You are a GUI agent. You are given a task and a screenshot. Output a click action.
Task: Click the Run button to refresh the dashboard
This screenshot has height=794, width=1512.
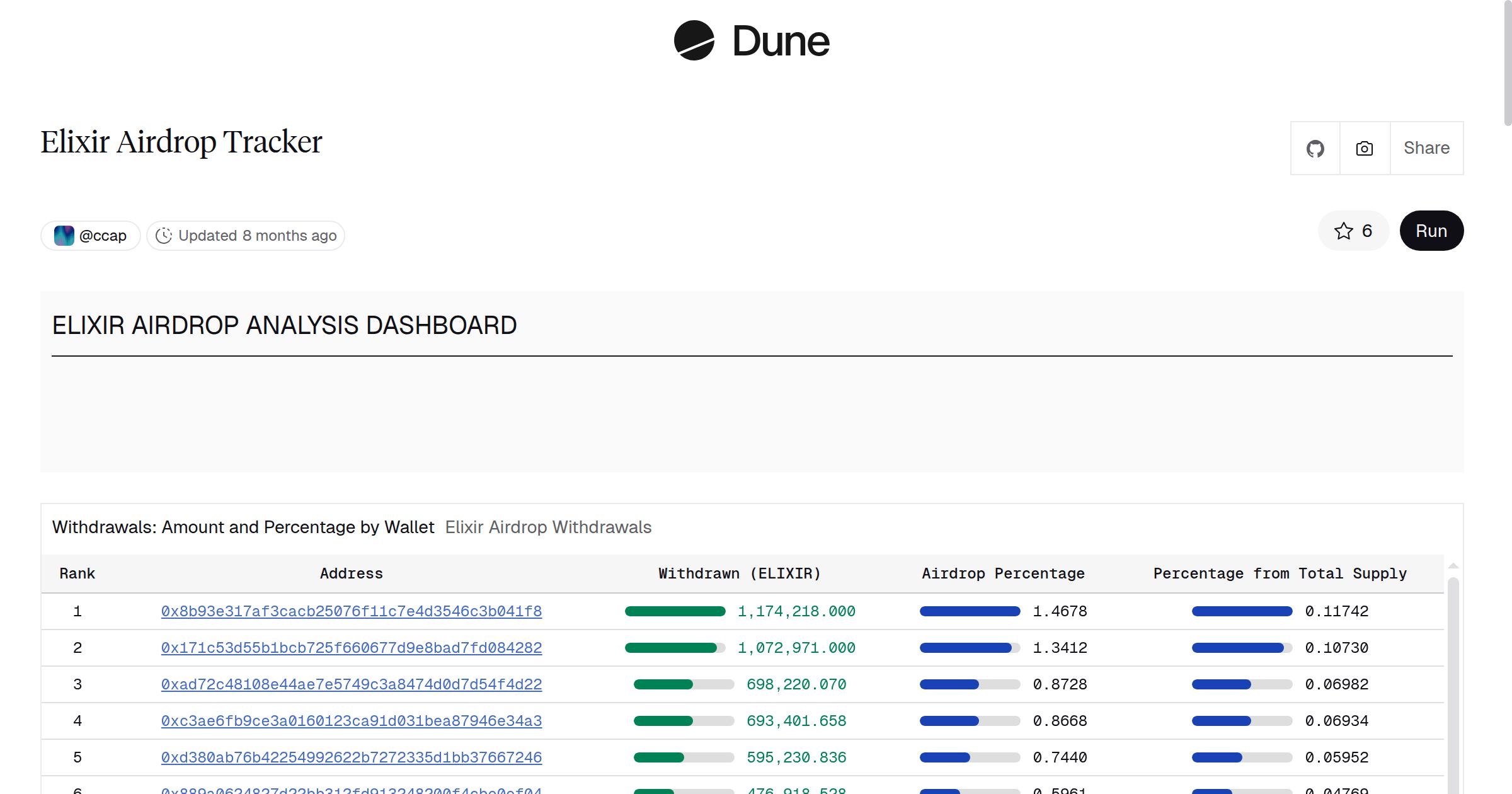click(x=1431, y=231)
